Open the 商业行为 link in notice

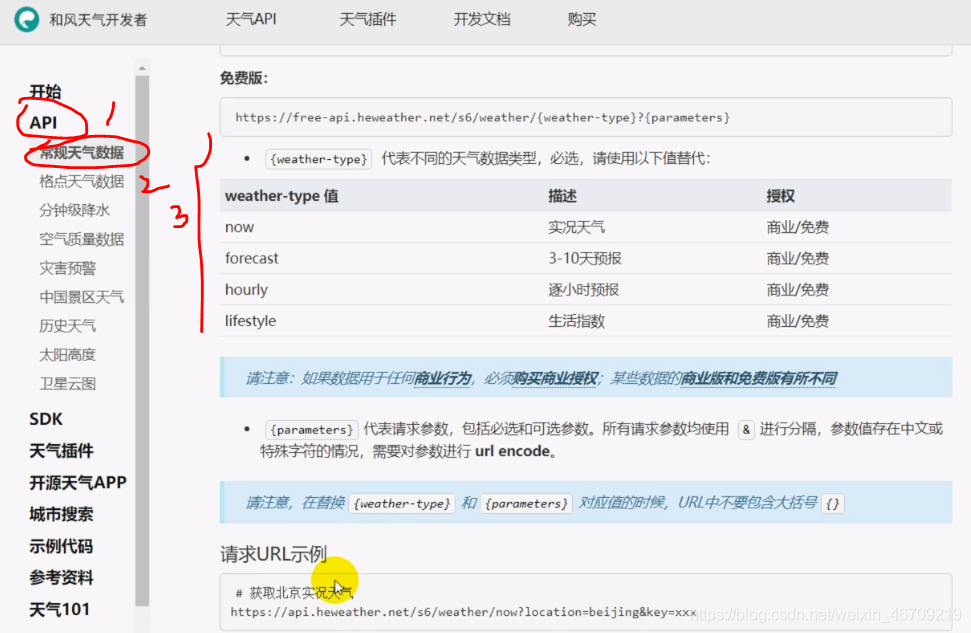[x=442, y=378]
